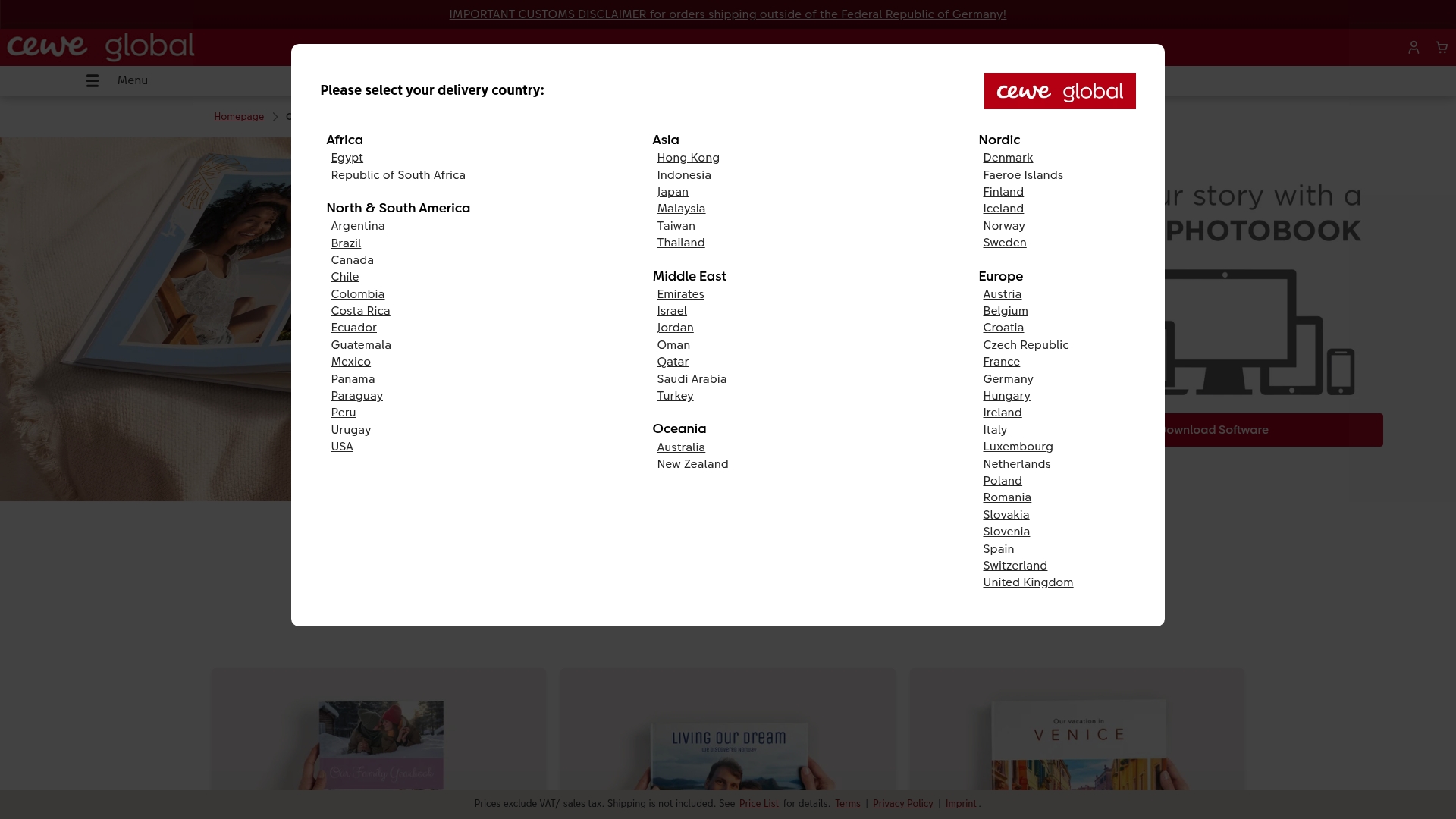Select Germany as delivery country
This screenshot has height=819, width=1456.
(1009, 378)
